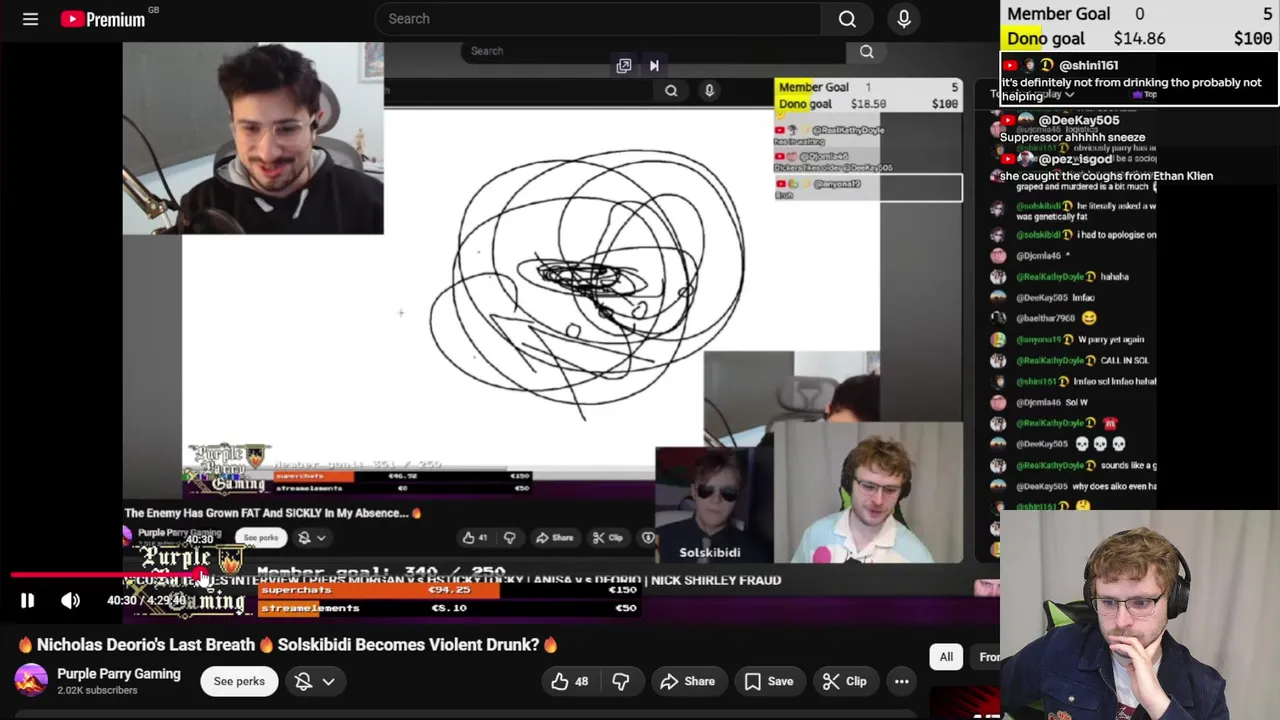Click the scribble drawing canvas in the video
Screen dimensions: 1280x720
tap(590, 285)
